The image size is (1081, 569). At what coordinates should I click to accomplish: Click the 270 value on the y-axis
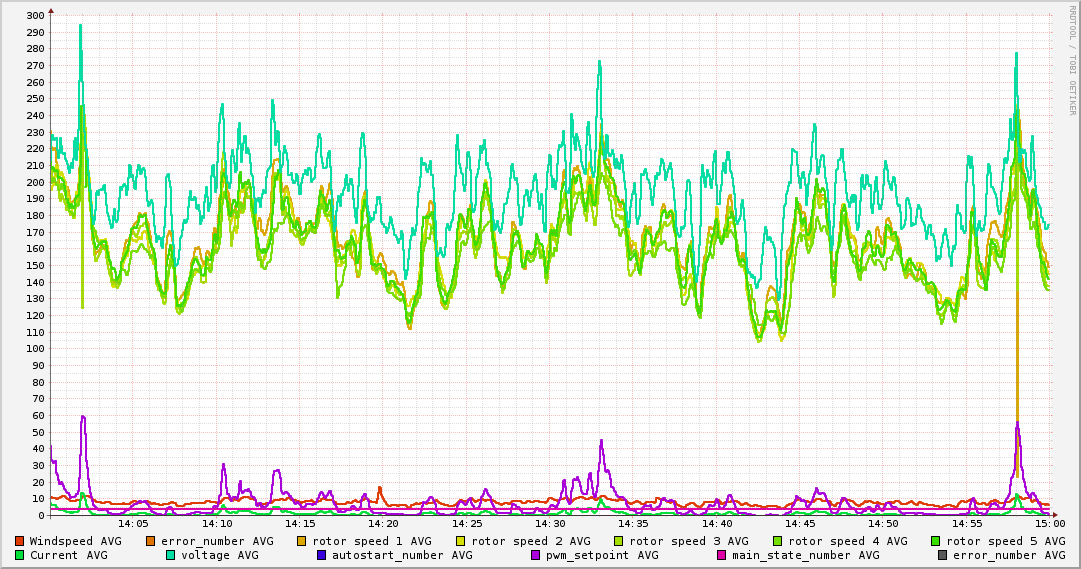(35, 66)
